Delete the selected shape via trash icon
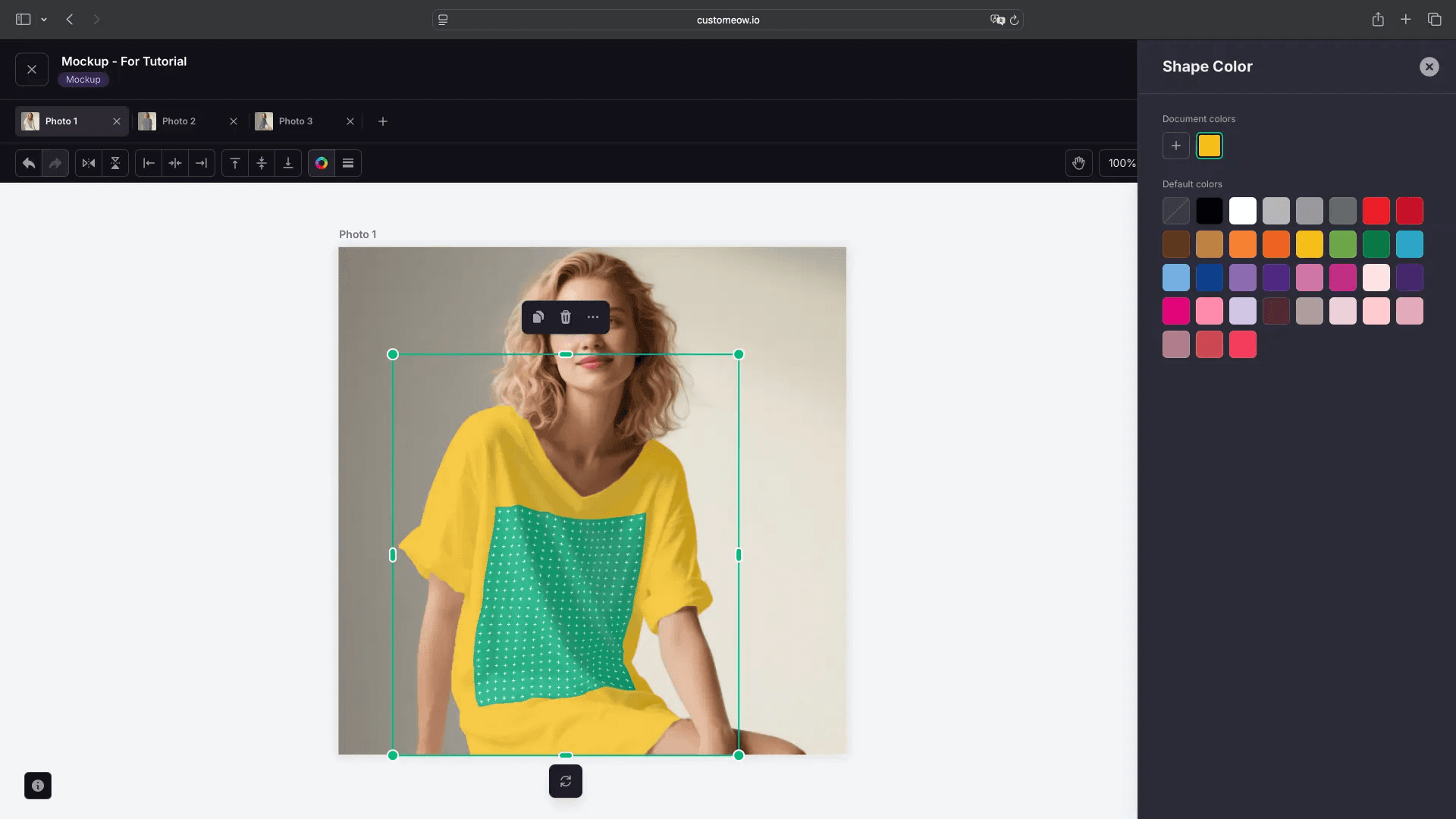 tap(566, 317)
